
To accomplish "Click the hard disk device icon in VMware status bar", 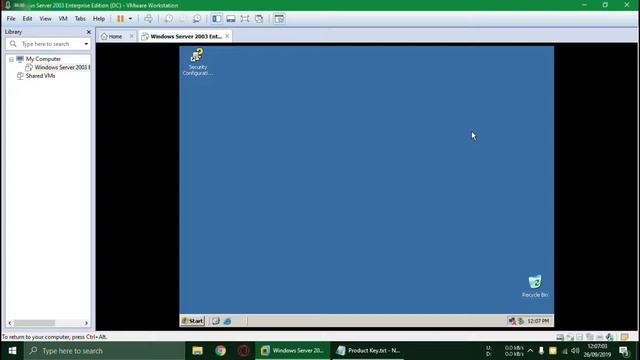I will coord(560,337).
